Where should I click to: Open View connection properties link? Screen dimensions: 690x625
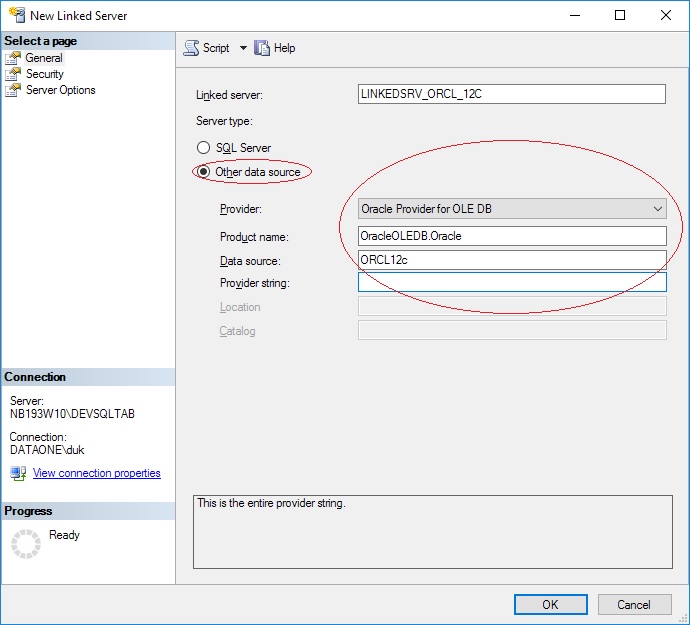pos(96,473)
